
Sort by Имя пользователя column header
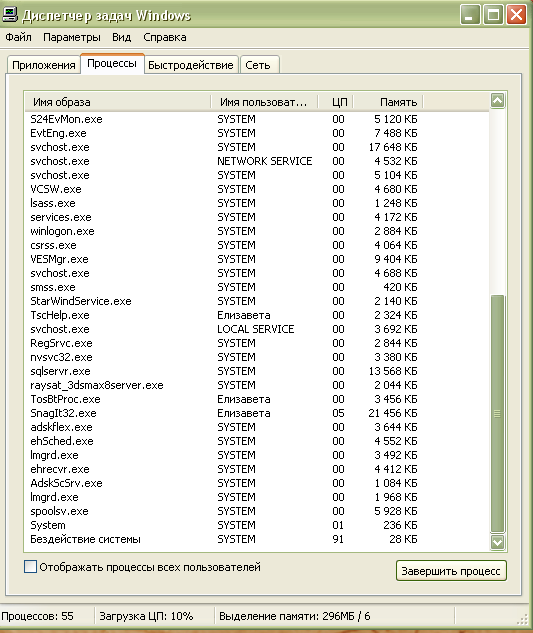point(264,102)
